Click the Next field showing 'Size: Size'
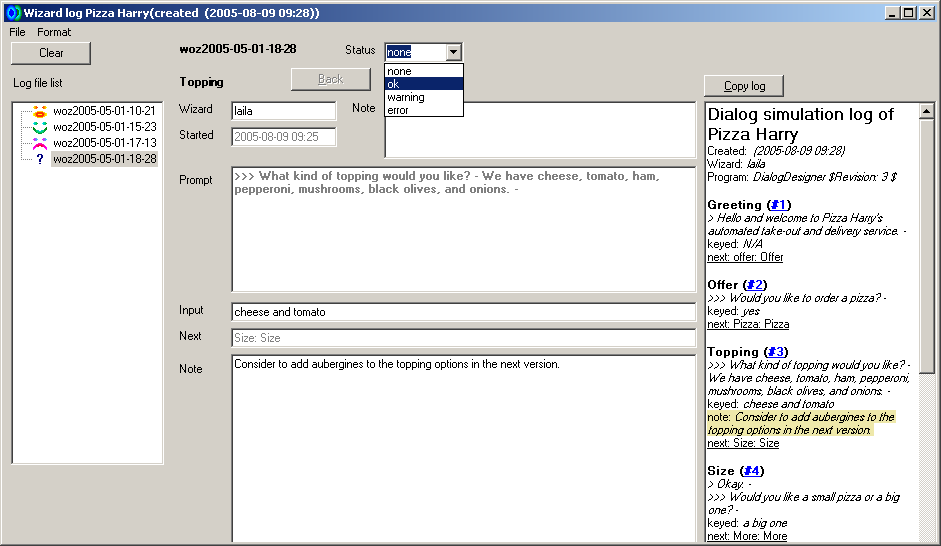The height and width of the screenshot is (546, 941). click(463, 338)
